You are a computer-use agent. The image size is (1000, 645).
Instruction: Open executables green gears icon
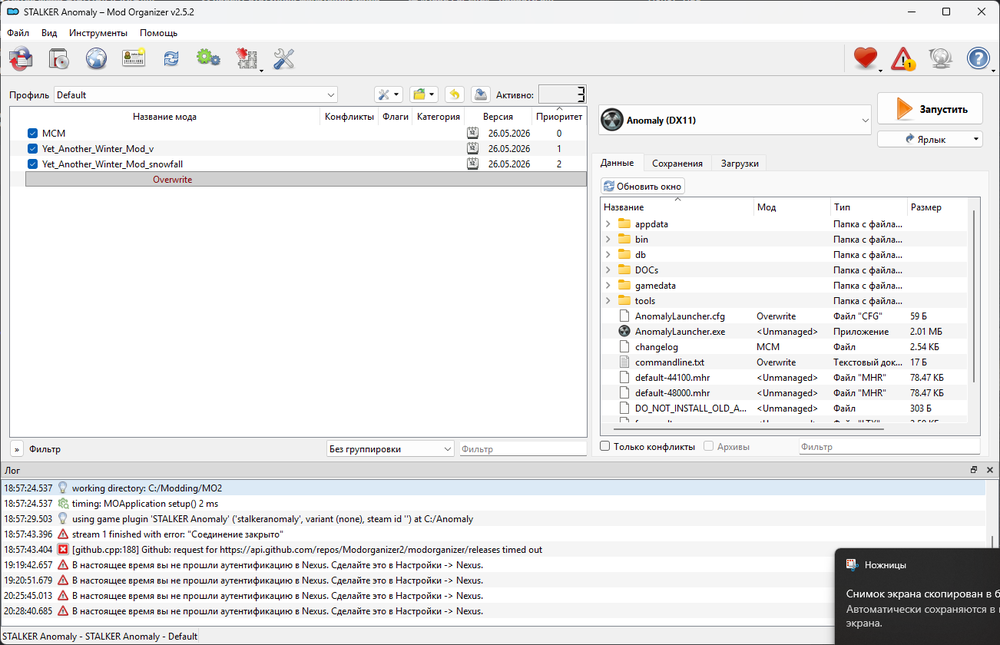click(x=208, y=58)
